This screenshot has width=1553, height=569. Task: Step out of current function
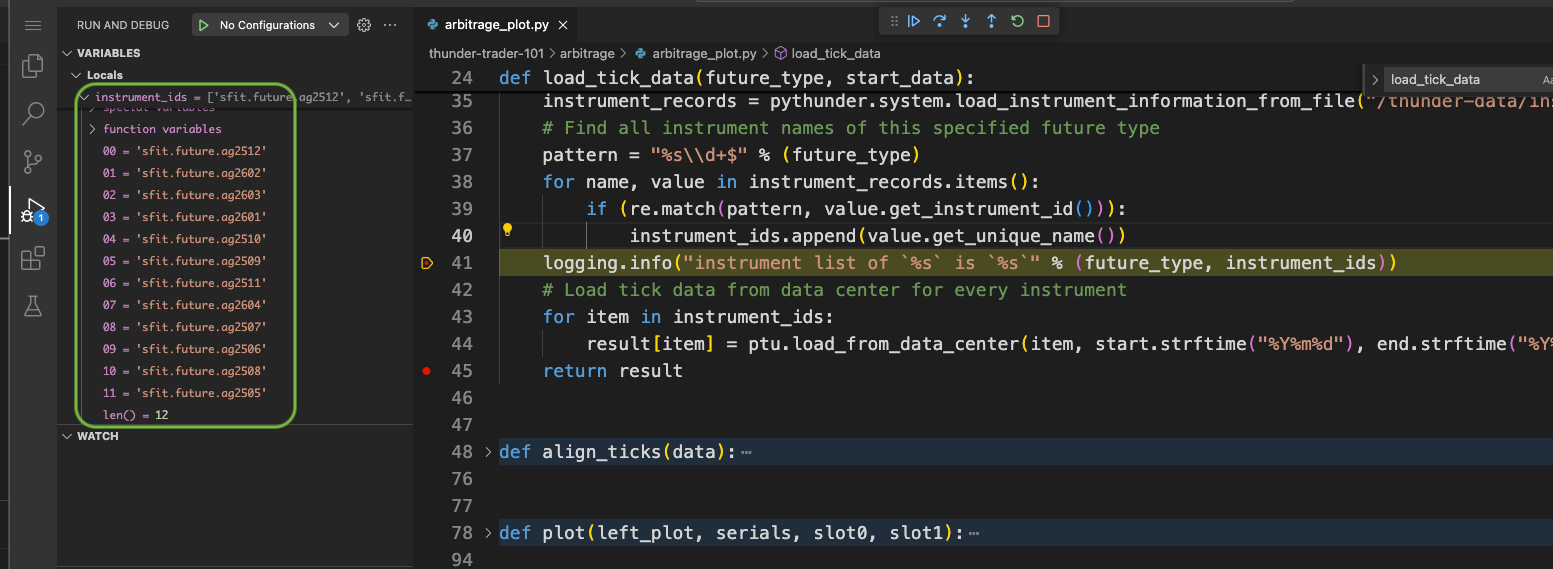tap(992, 21)
